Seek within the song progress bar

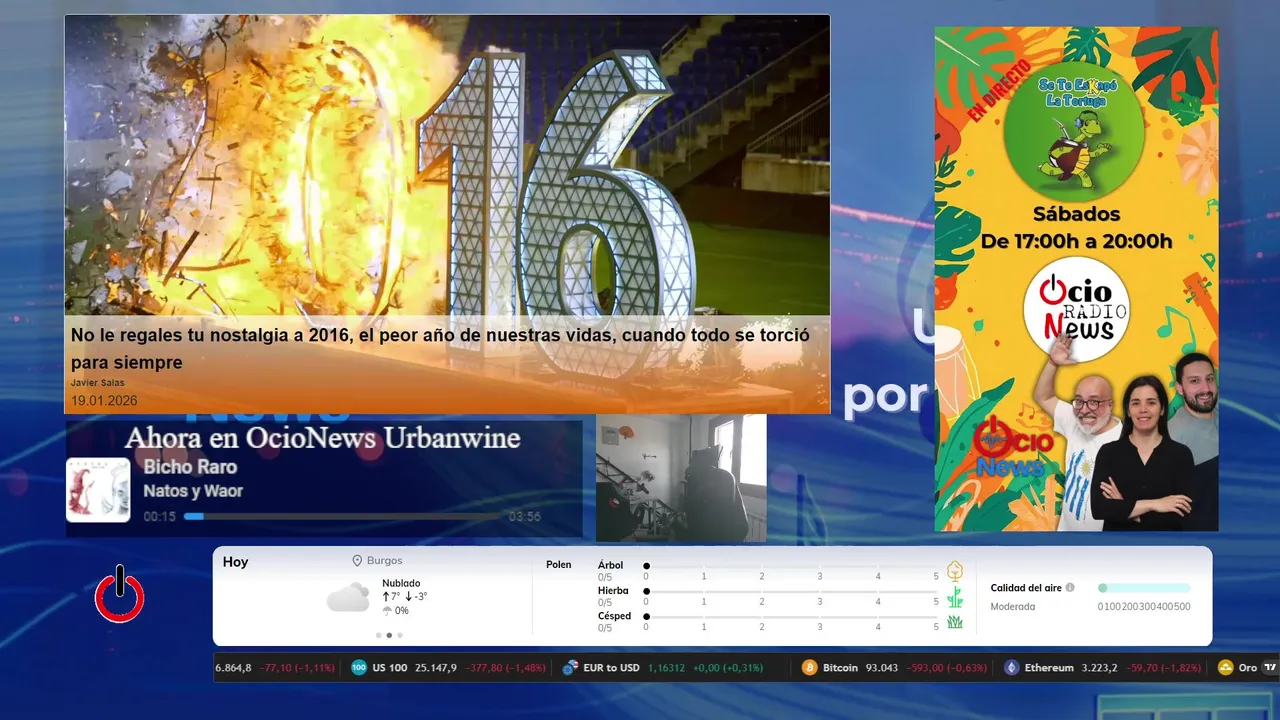[344, 516]
